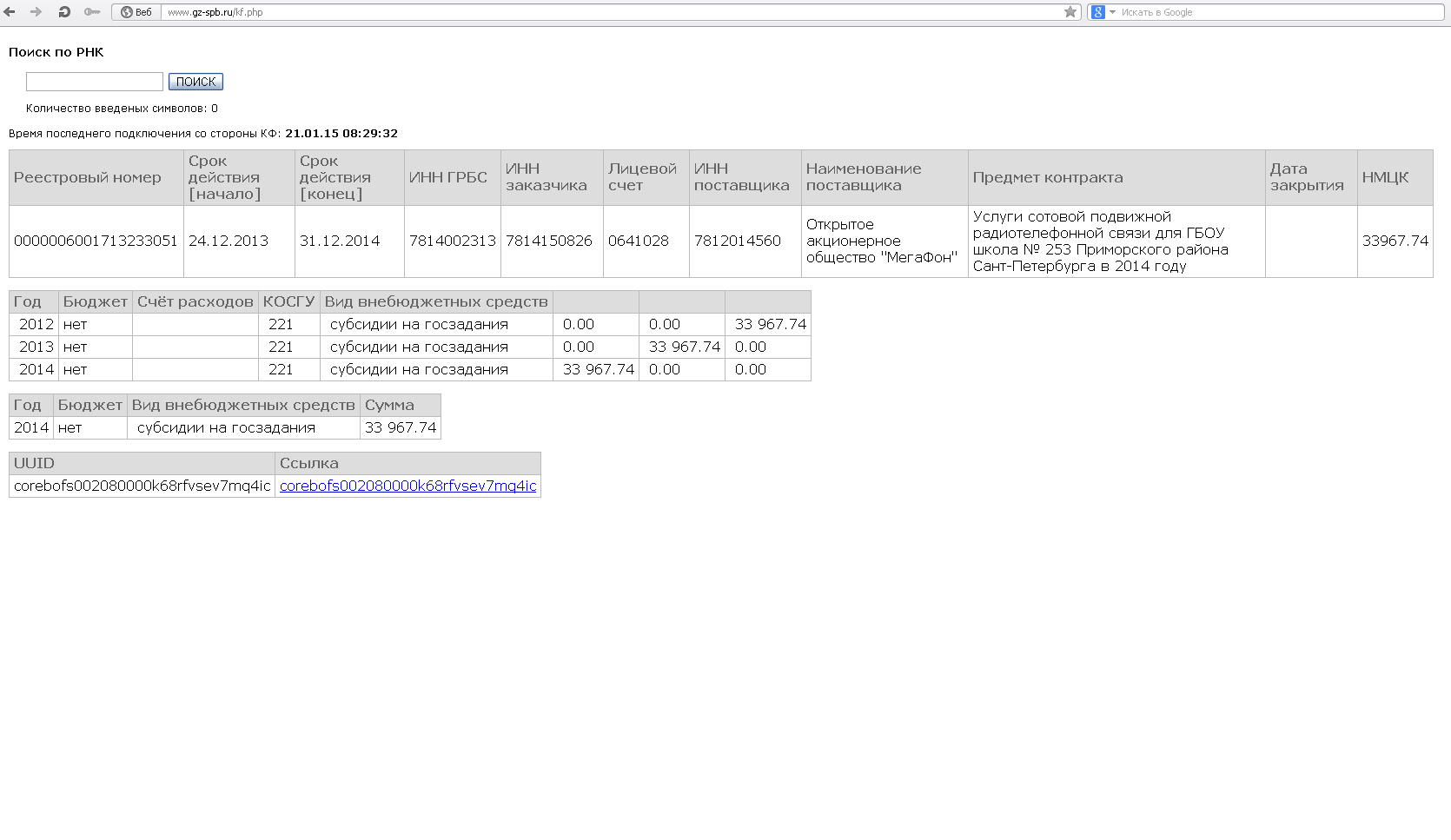The width and height of the screenshot is (1451, 840).
Task: Click КОСГУ value 221 in 2014 row
Action: pos(281,369)
